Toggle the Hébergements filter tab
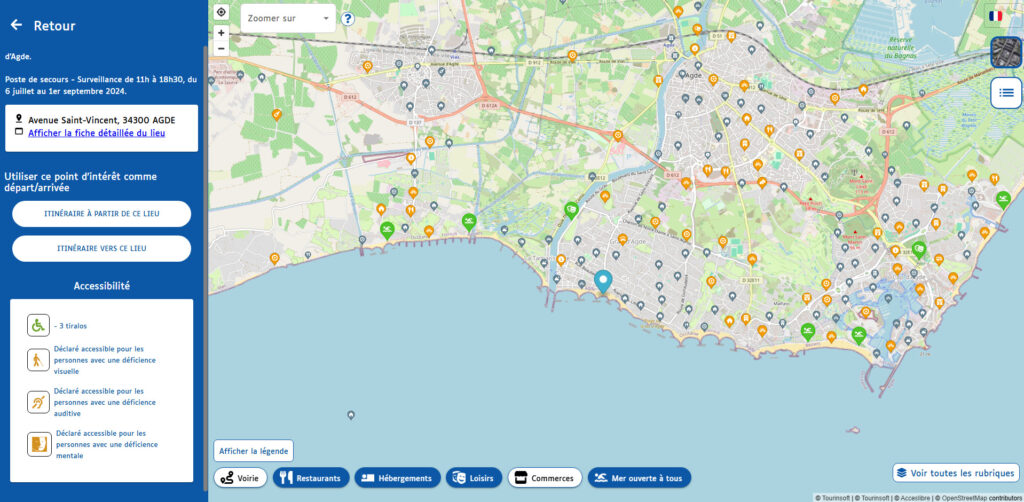Image resolution: width=1024 pixels, height=502 pixels. (397, 478)
